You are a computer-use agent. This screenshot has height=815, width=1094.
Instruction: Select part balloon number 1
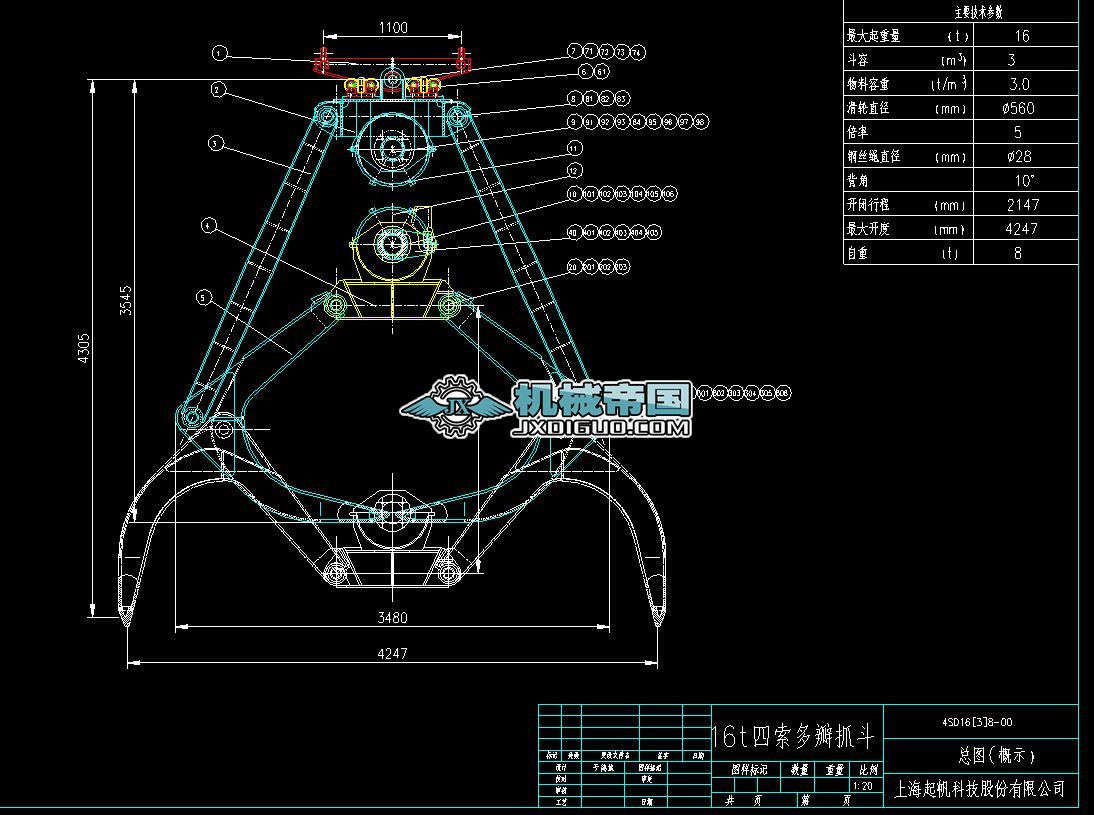click(221, 52)
